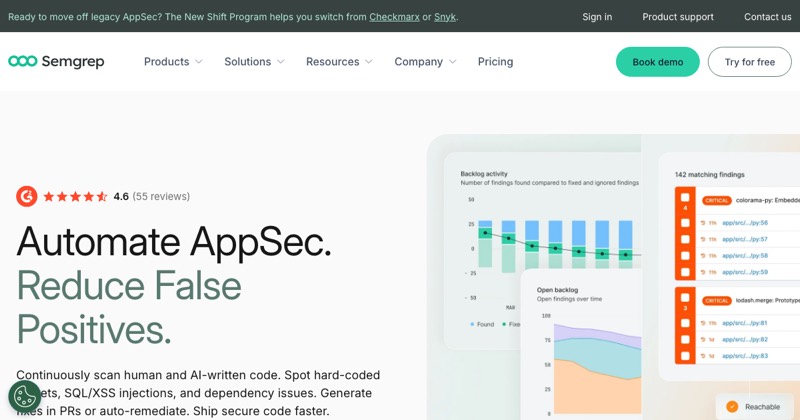The height and width of the screenshot is (420, 800).
Task: Click the CRITICAL badge beside lodash.merge
Action: coord(717,301)
